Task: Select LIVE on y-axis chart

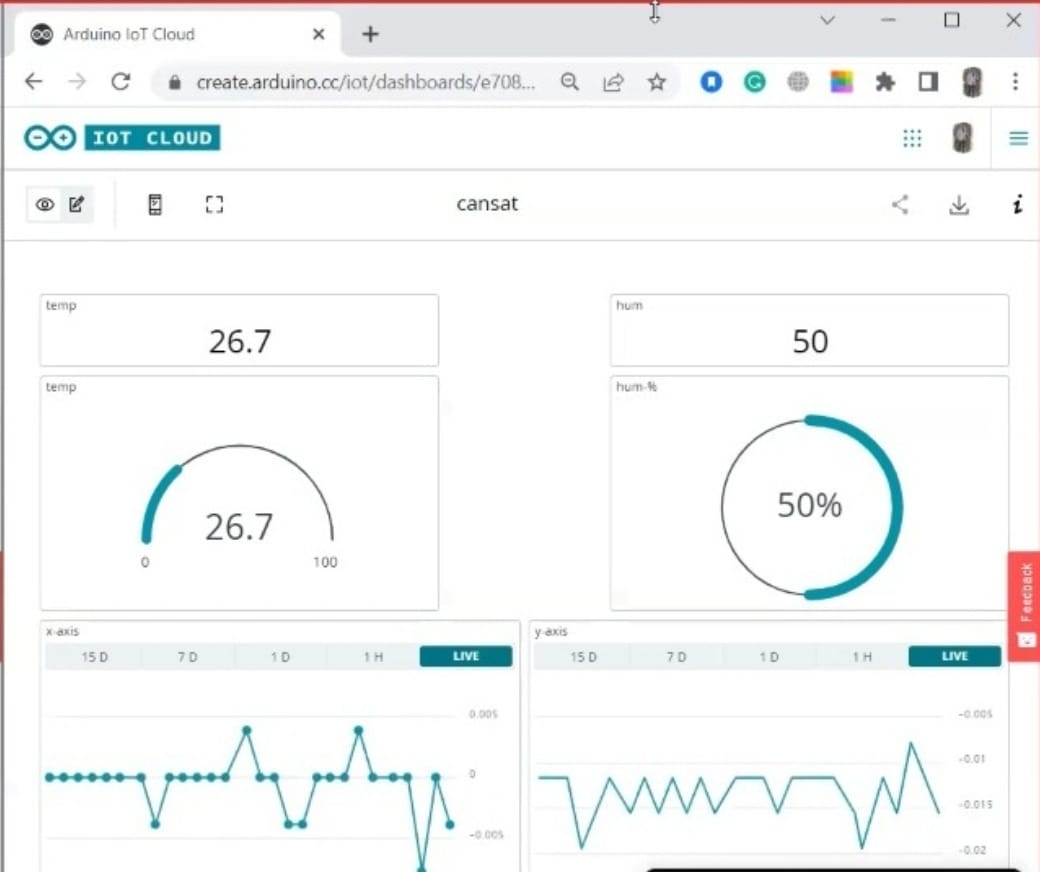Action: pyautogui.click(x=954, y=656)
